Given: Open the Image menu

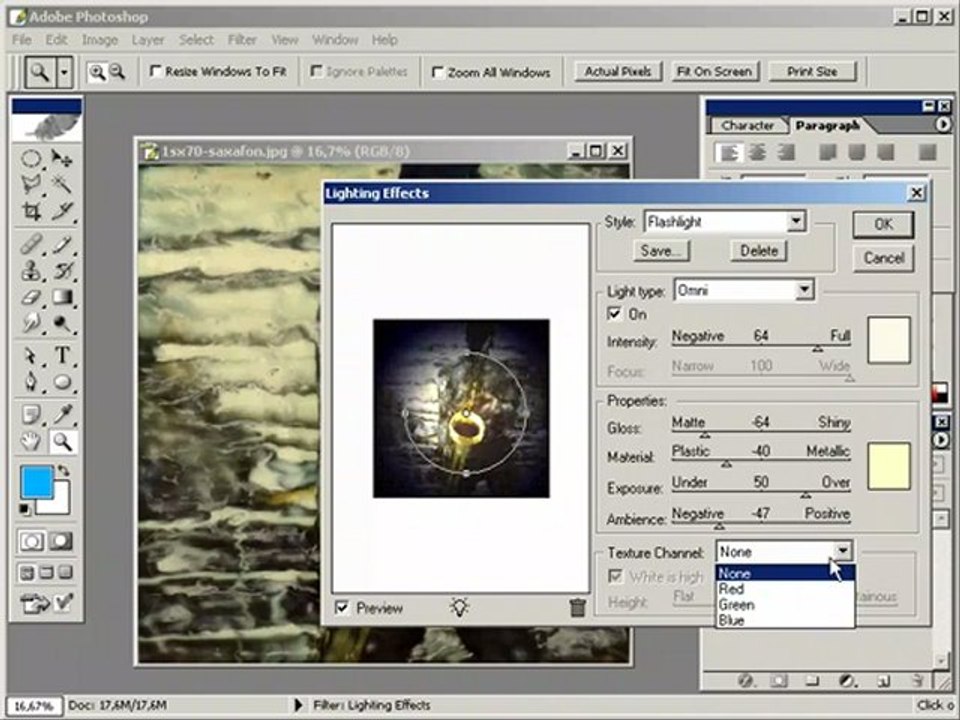Looking at the screenshot, I should [100, 40].
